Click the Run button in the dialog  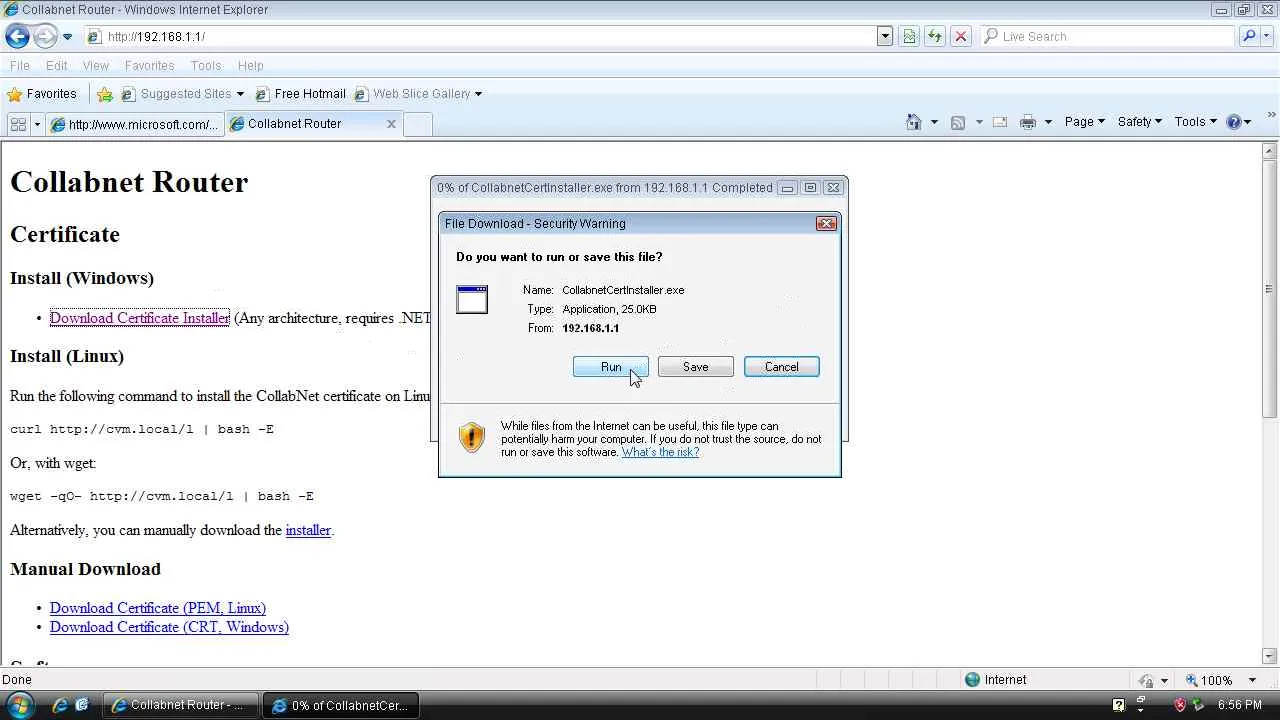click(611, 367)
